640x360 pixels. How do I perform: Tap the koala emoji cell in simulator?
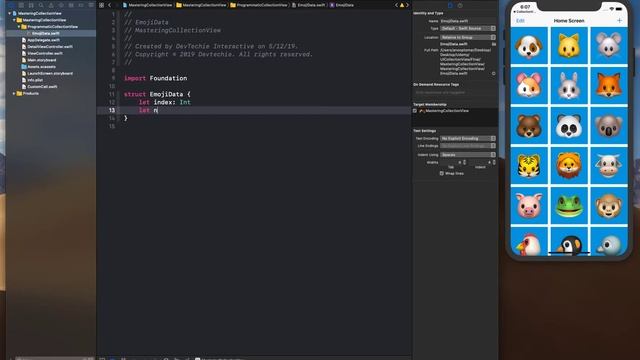click(x=609, y=125)
